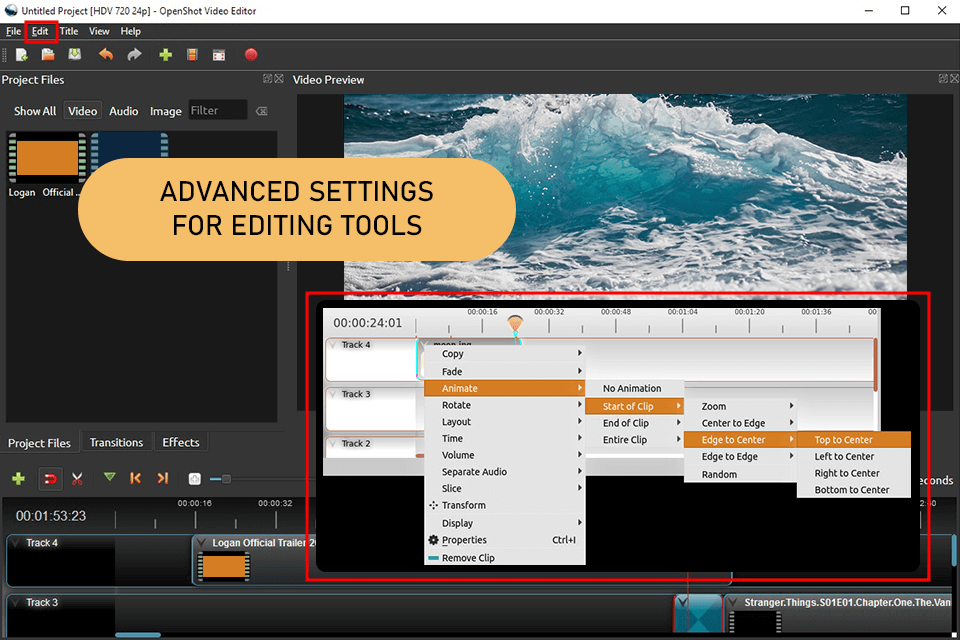The width and height of the screenshot is (960, 640).
Task: Open the Help menu
Action: tap(130, 31)
